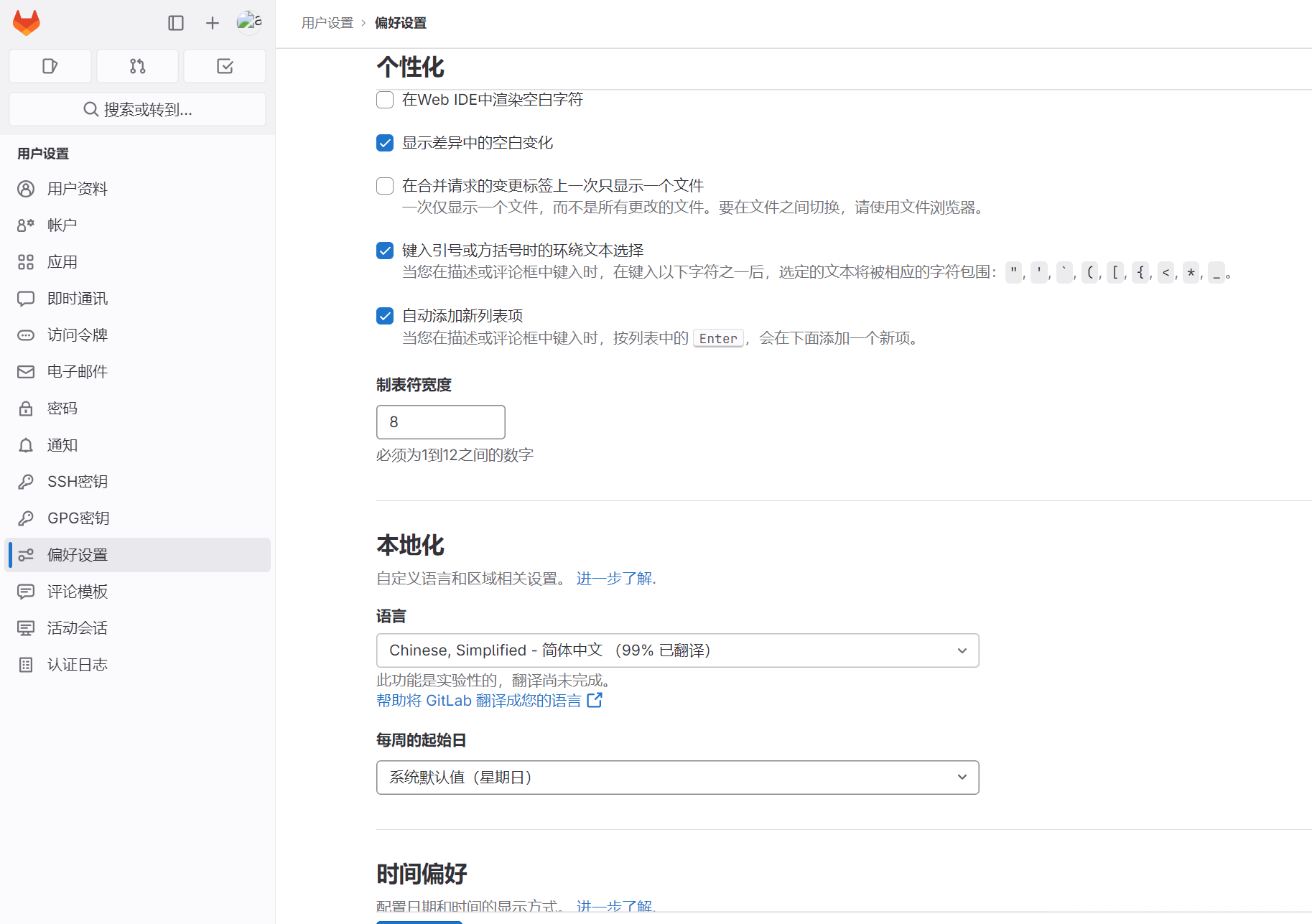Click the 个性化 section heading

(411, 67)
